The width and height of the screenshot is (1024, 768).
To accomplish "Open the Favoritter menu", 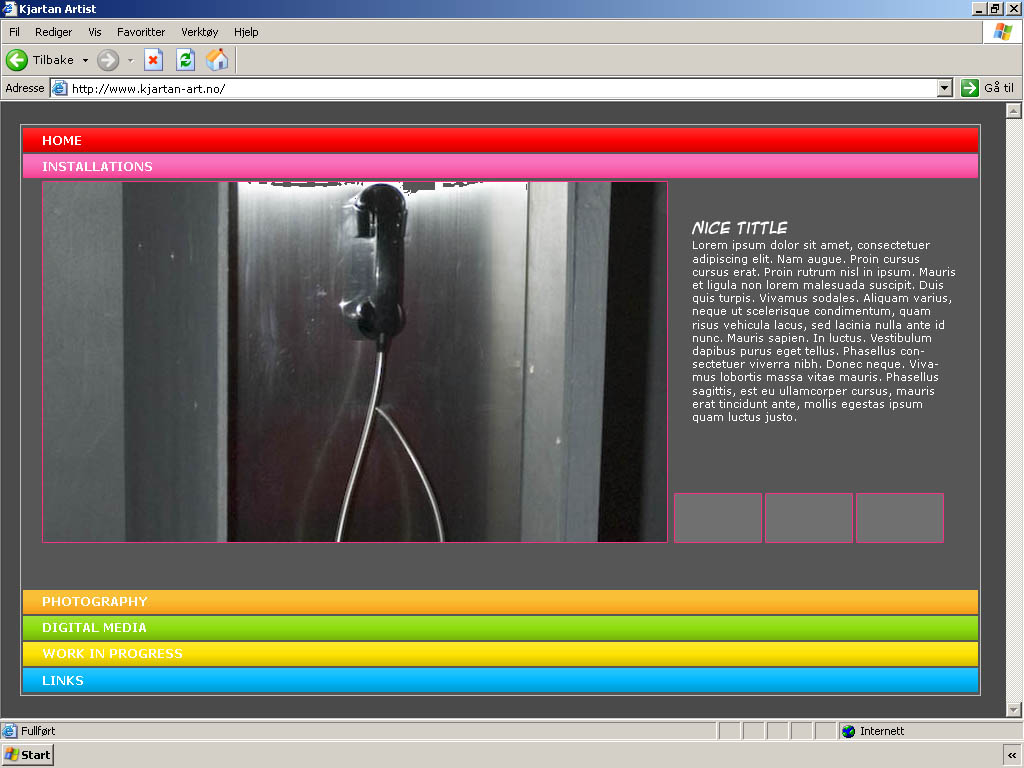I will coord(141,32).
